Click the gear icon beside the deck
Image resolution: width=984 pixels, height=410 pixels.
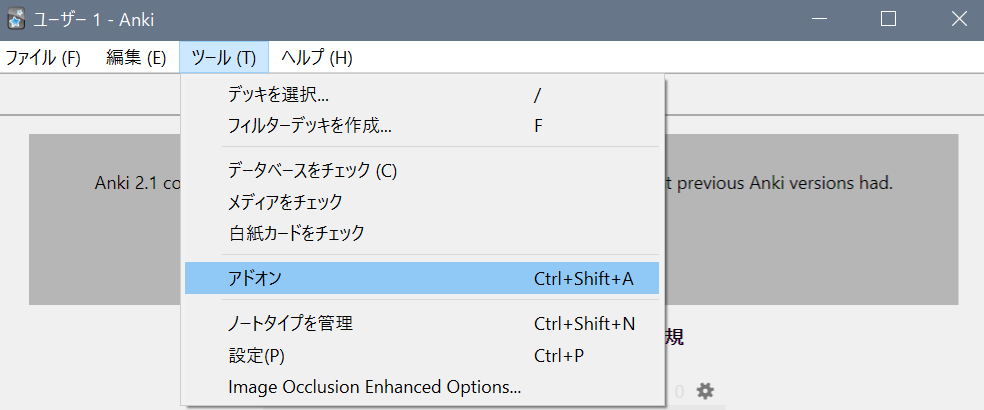pyautogui.click(x=705, y=391)
